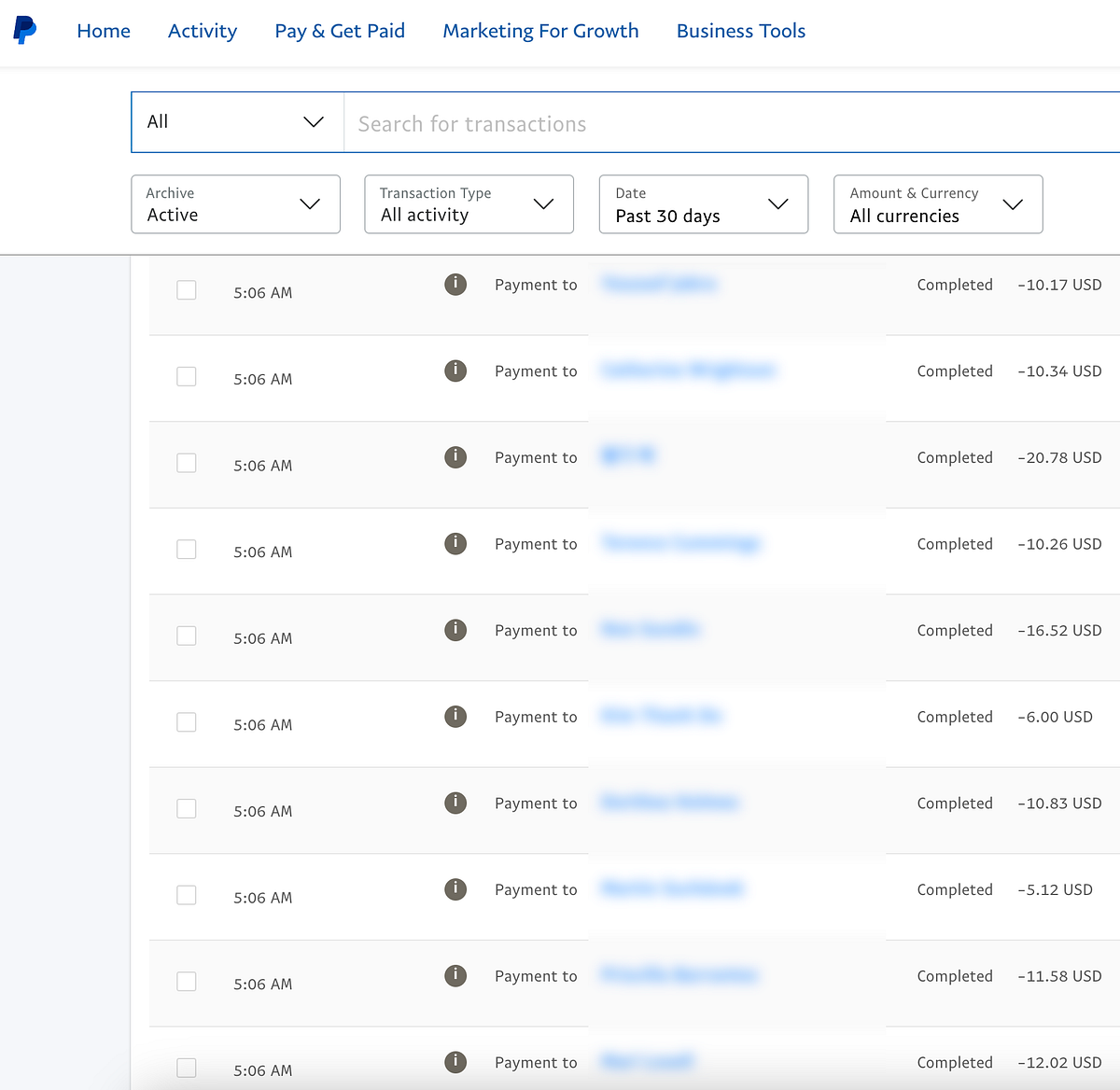
Task: Open the info icon for the -10.17 USD payment
Action: point(455,285)
